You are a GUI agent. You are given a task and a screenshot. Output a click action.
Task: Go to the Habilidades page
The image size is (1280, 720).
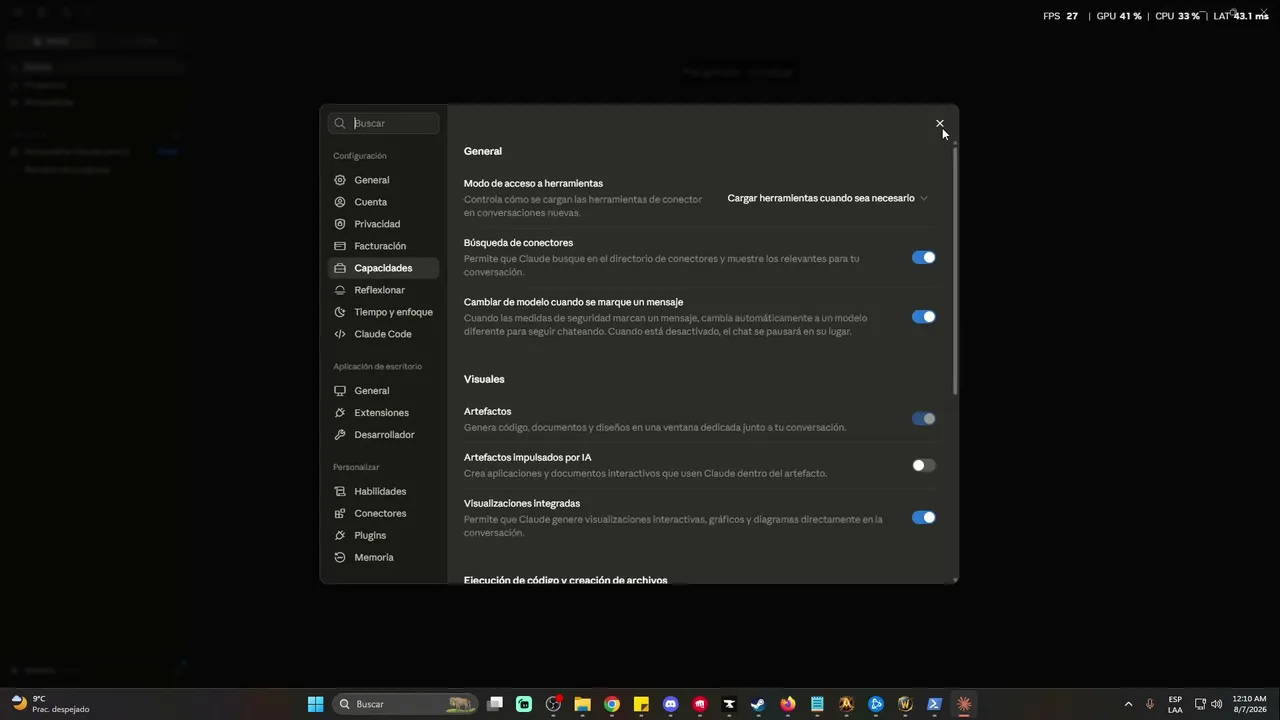383,492
